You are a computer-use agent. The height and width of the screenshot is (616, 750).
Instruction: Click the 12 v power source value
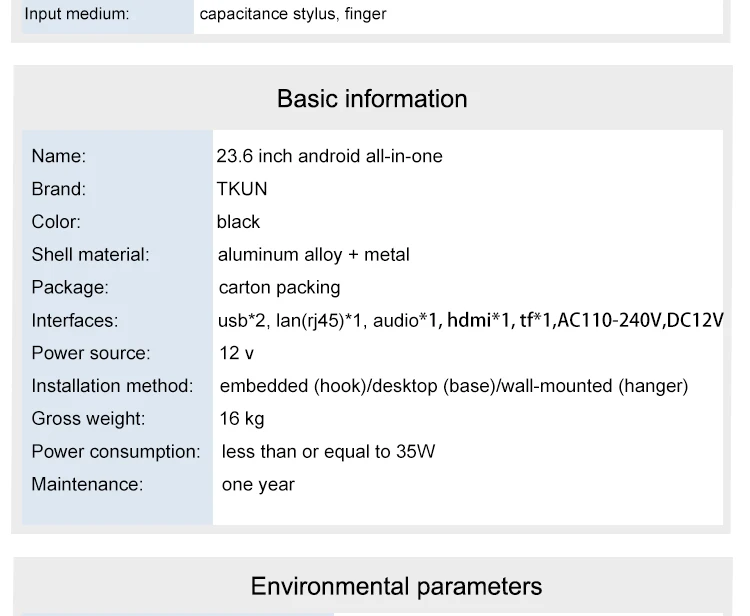[236, 353]
